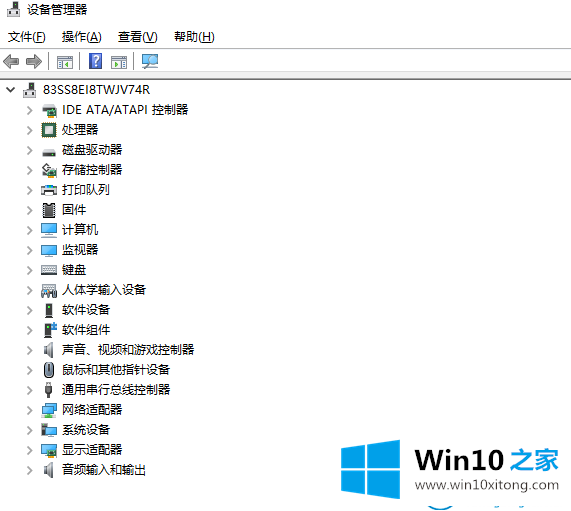Expand the 监视器 category
The width and height of the screenshot is (571, 511).
pyautogui.click(x=30, y=250)
